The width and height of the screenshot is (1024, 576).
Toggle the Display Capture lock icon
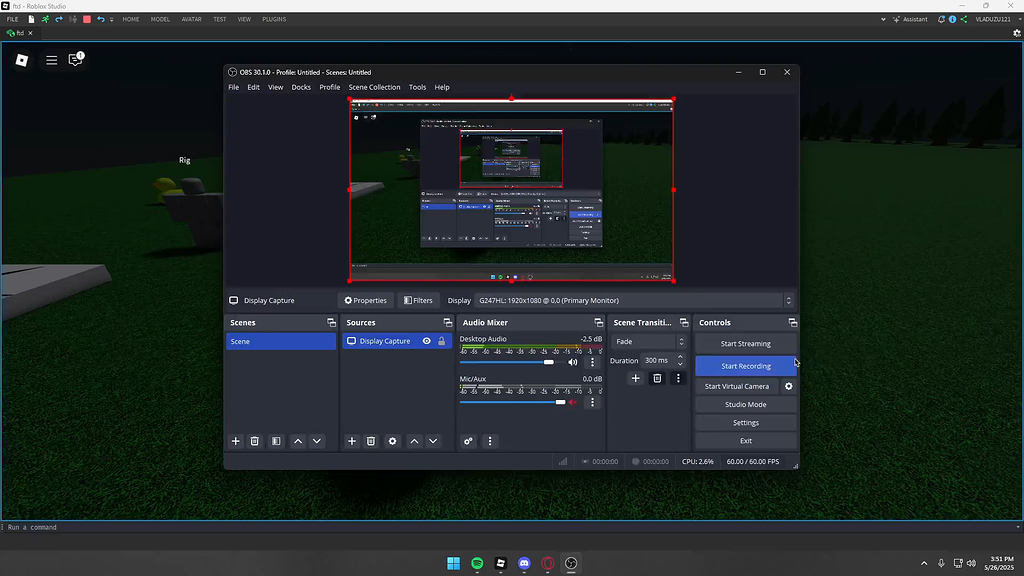point(441,341)
